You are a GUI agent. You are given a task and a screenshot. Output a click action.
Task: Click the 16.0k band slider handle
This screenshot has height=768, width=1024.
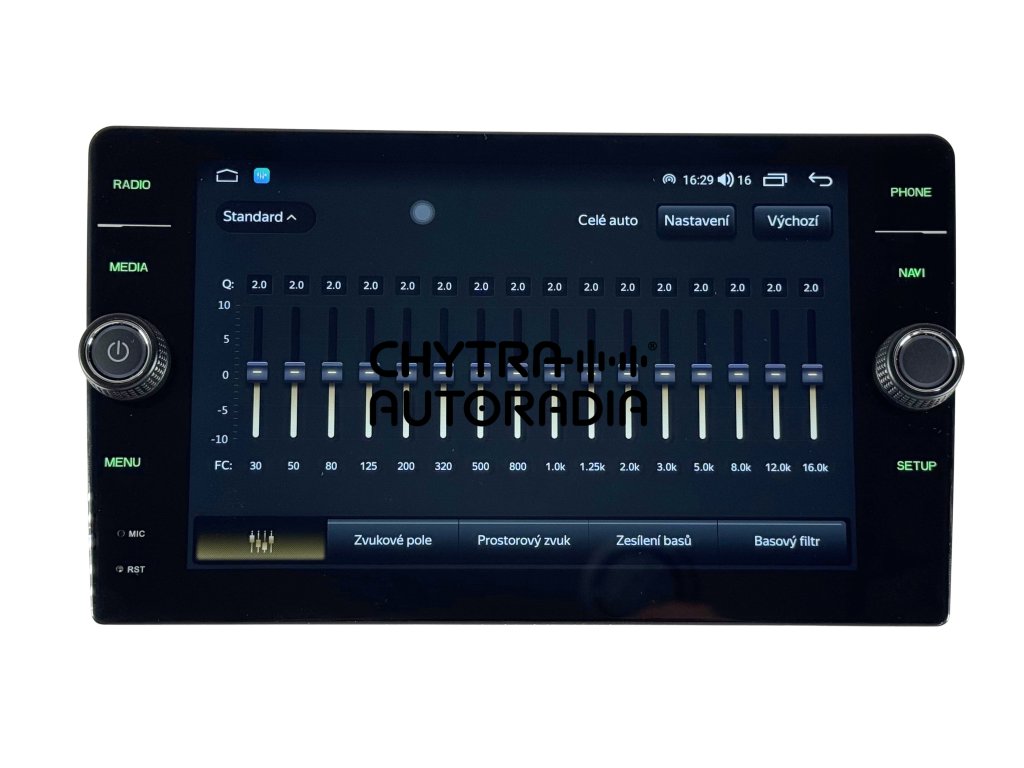click(812, 374)
